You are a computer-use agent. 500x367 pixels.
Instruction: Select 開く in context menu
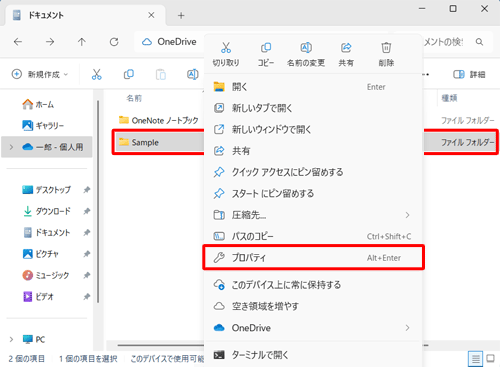point(313,87)
